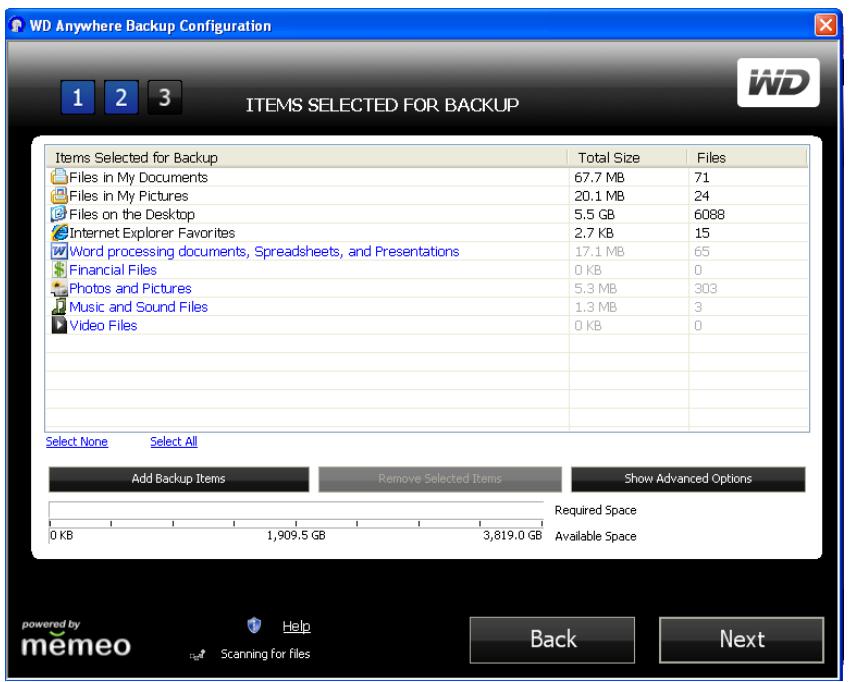Click the scanning status icon beside Scanning for files
851x682 pixels.
point(198,655)
